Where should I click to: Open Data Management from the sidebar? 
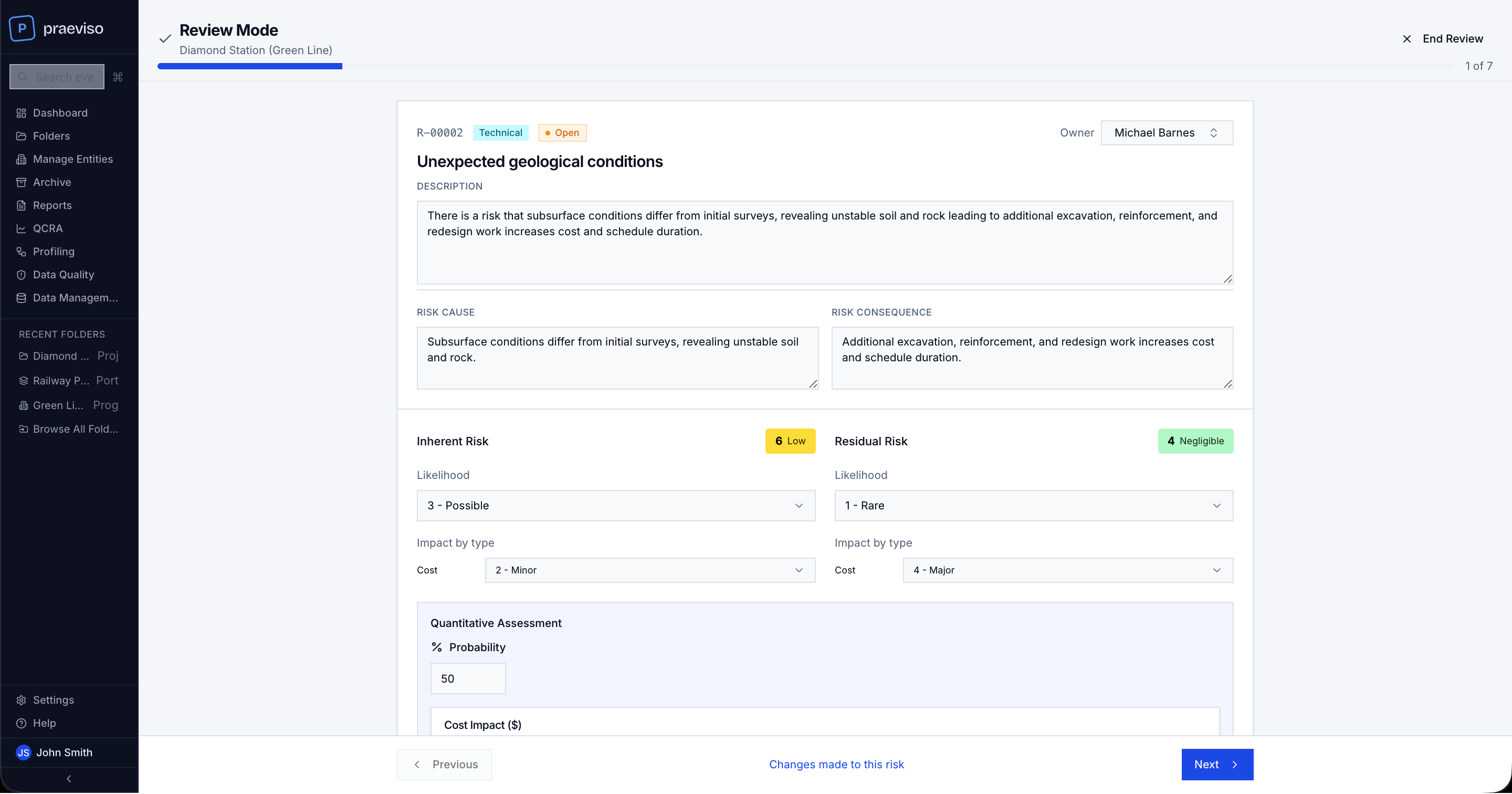point(76,298)
